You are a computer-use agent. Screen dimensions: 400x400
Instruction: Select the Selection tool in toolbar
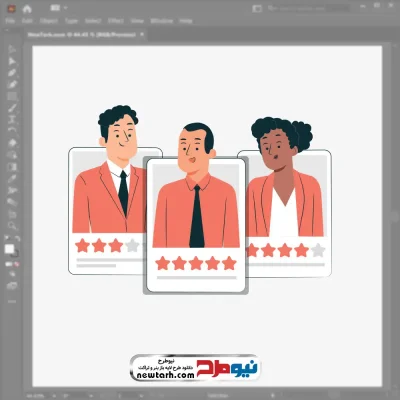[x=12, y=49]
